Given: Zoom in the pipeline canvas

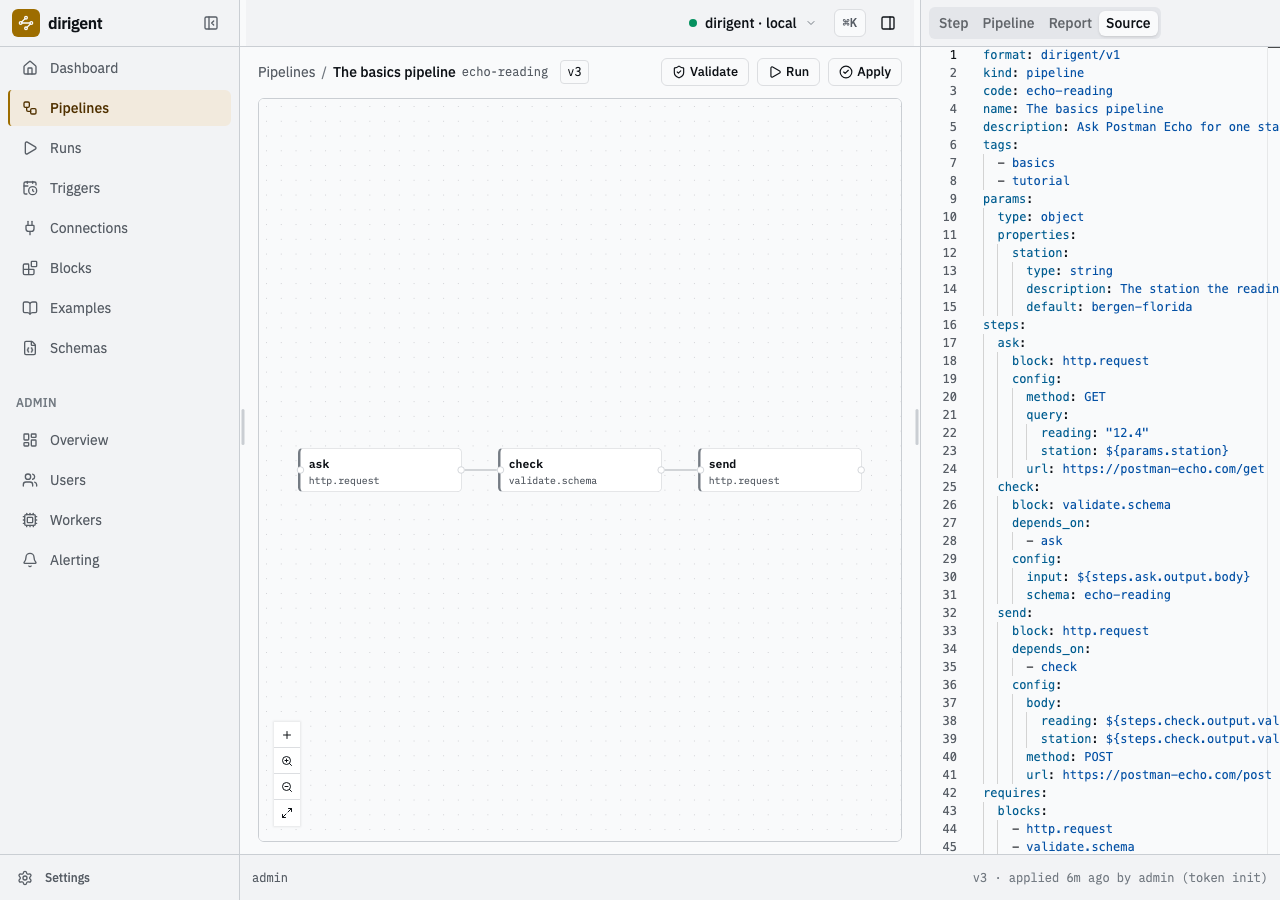Looking at the screenshot, I should pos(287,761).
